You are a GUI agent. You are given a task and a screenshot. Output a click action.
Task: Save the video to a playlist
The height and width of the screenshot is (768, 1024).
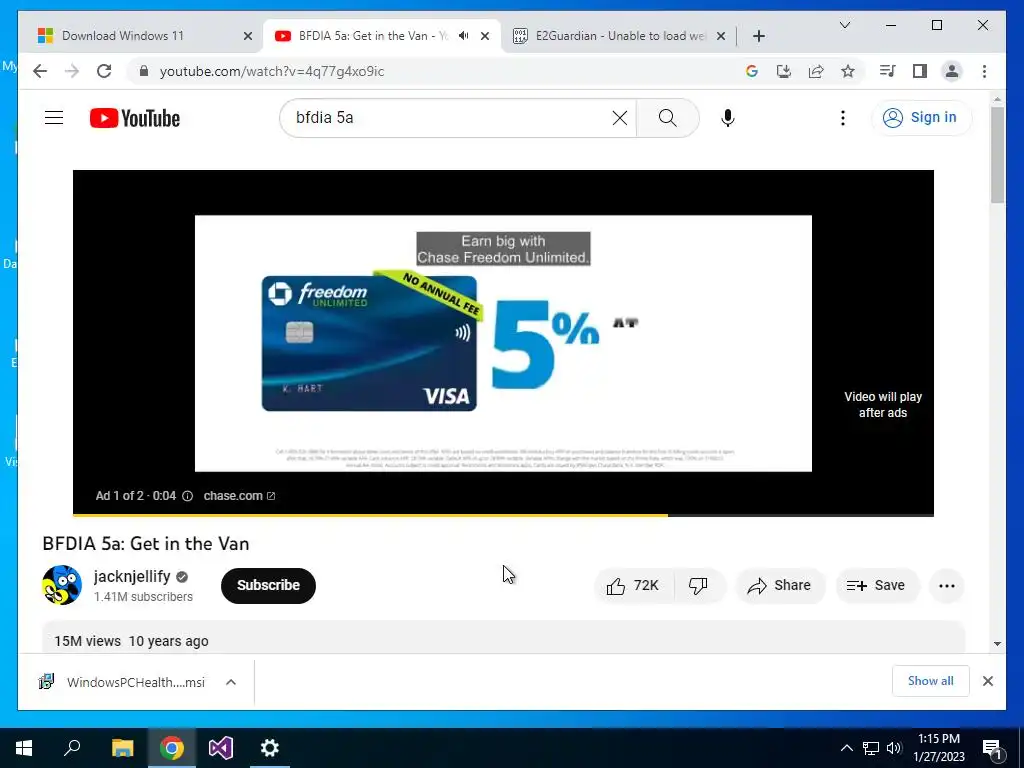[877, 586]
